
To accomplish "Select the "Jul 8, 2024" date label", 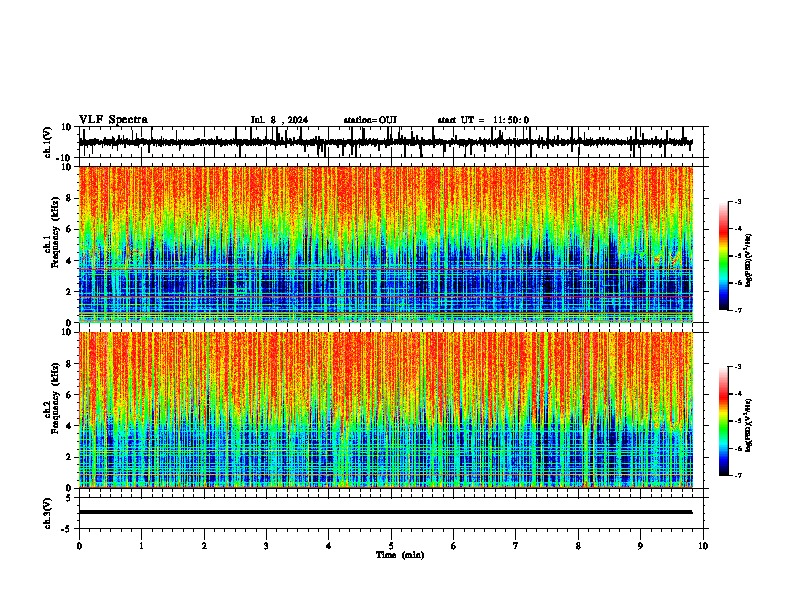I will 279,120.
